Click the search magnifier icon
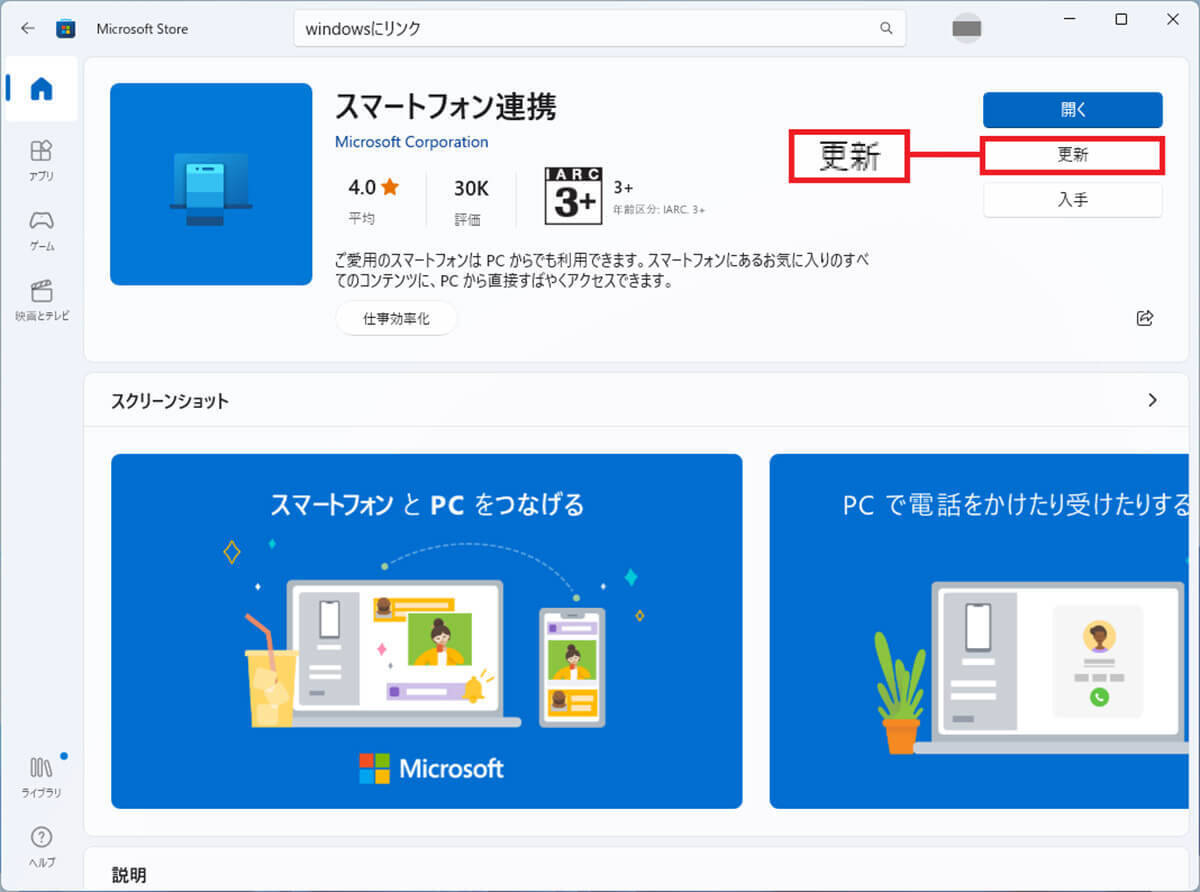 (886, 28)
